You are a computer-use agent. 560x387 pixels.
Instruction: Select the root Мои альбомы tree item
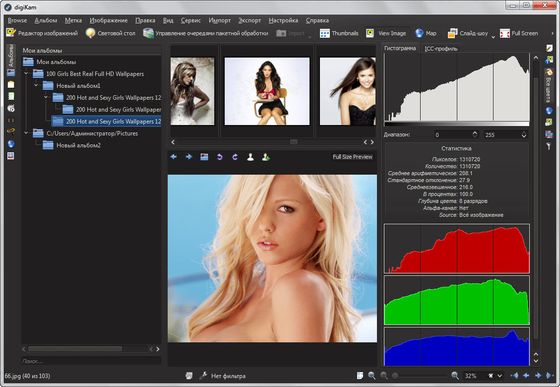(x=50, y=62)
